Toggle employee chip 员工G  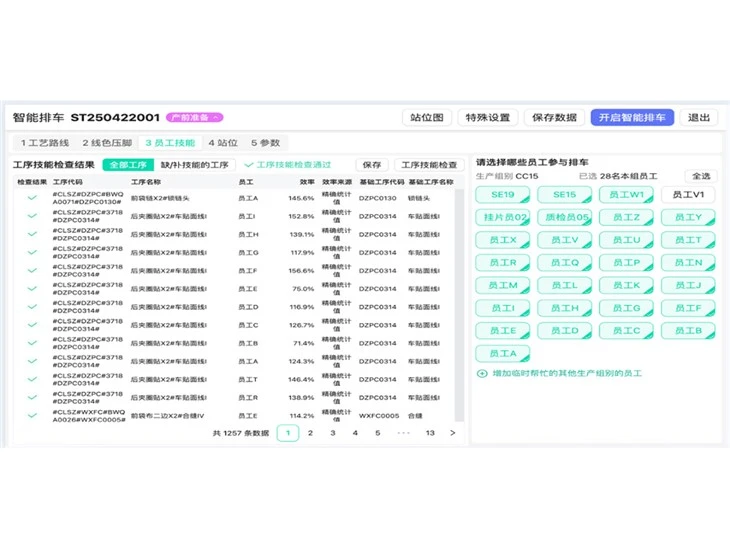click(626, 308)
